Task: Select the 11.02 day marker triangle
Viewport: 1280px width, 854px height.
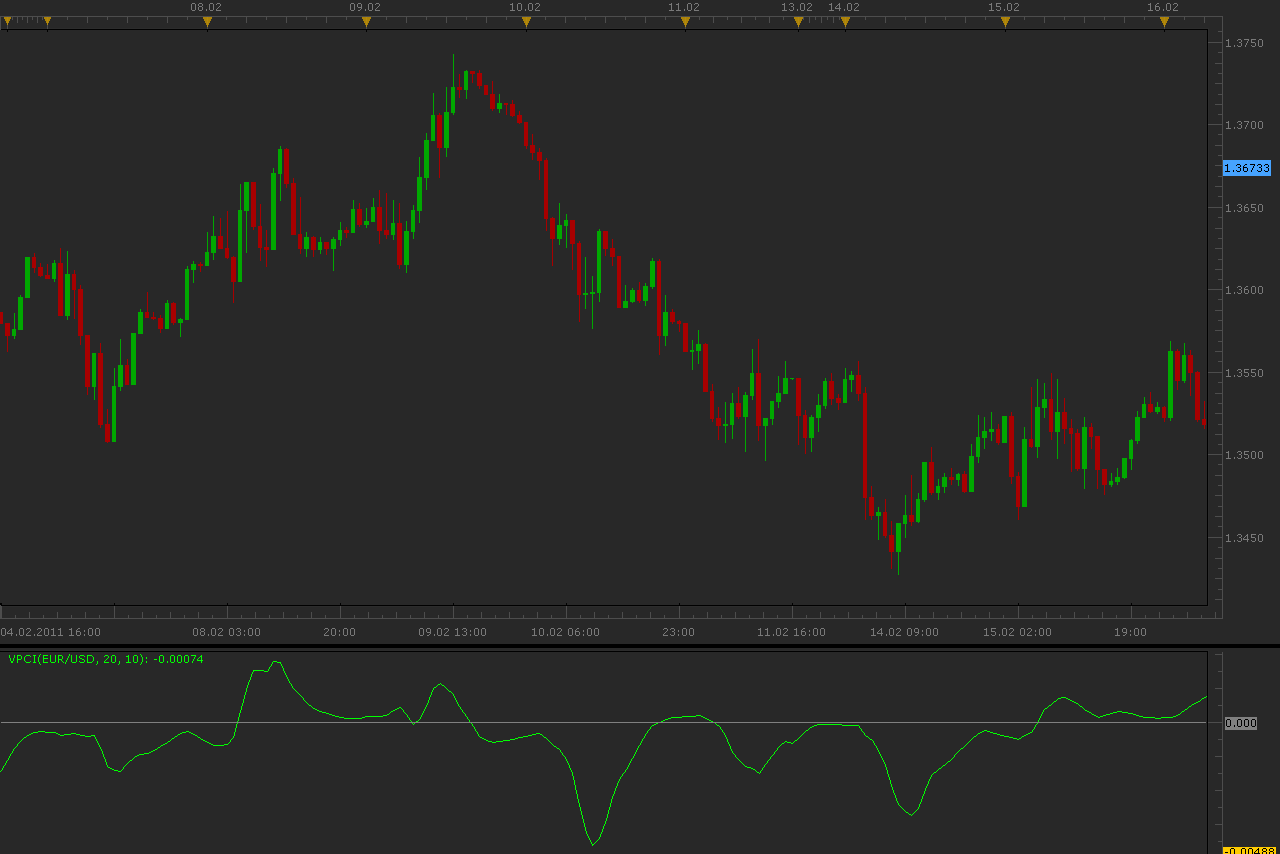Action: coord(685,21)
